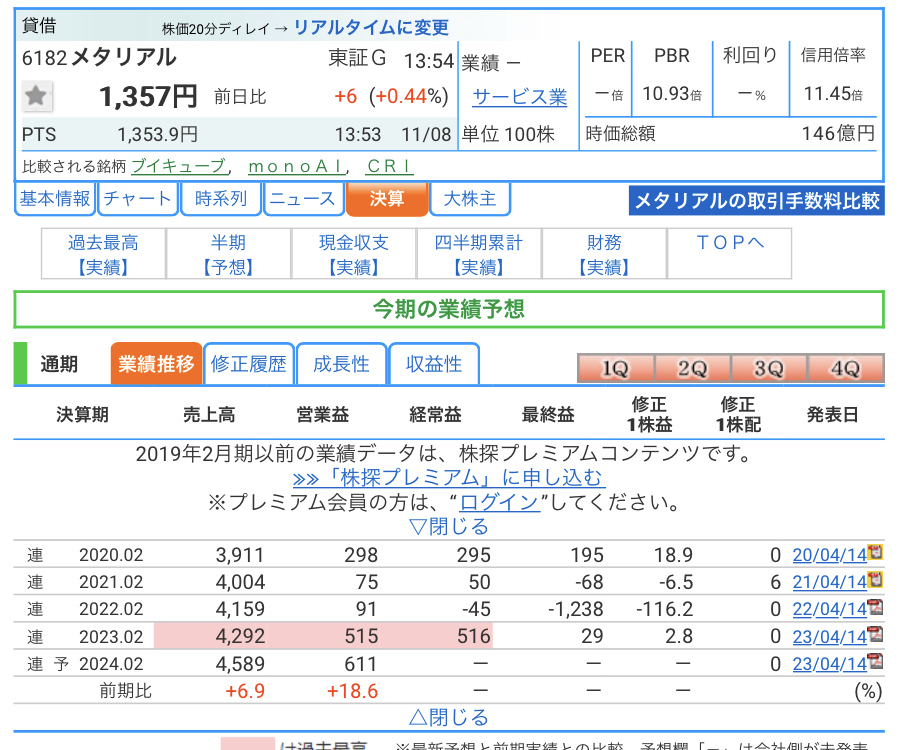Viewport: 909px width, 750px height.
Task: View the 収益性 tab
Action: (434, 364)
